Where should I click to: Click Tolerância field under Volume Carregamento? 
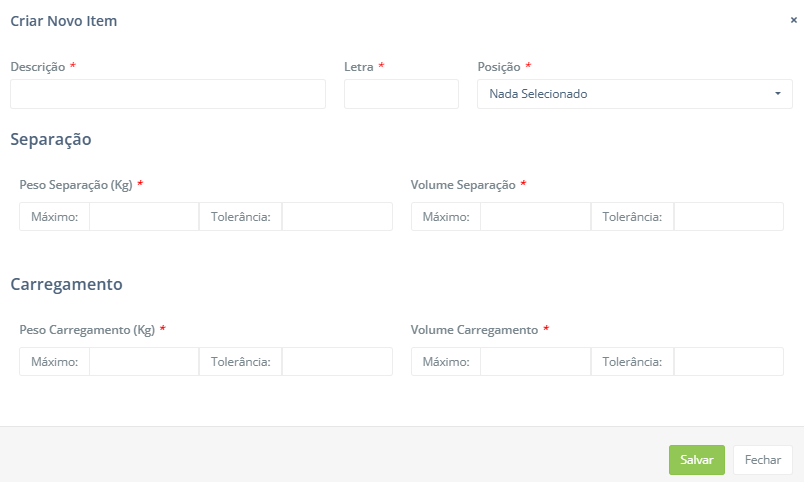pos(728,362)
